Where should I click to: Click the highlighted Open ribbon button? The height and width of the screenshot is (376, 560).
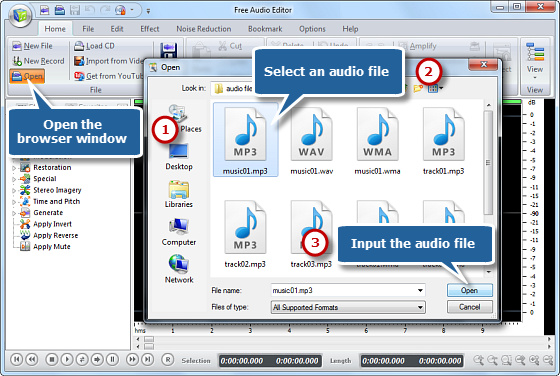tap(27, 76)
